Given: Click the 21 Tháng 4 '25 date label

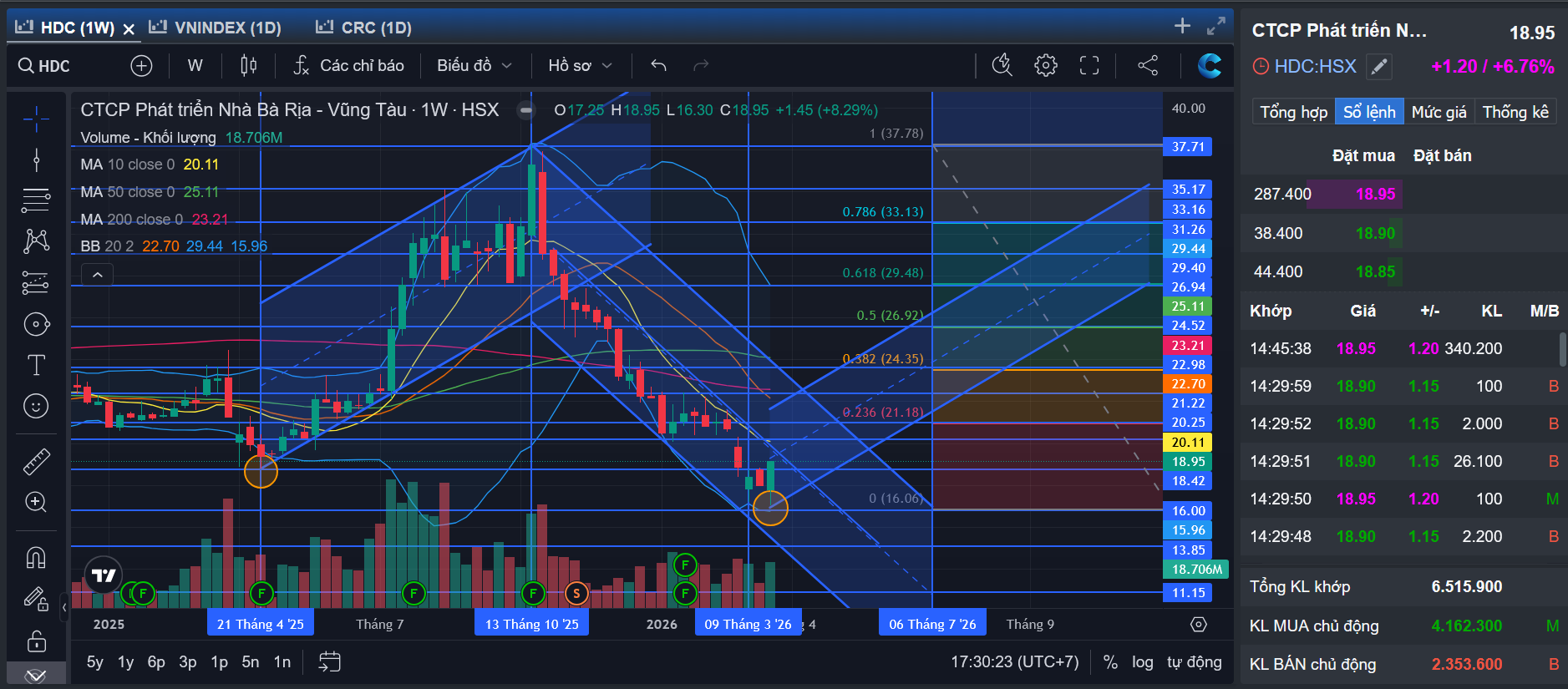Looking at the screenshot, I should coord(261,624).
